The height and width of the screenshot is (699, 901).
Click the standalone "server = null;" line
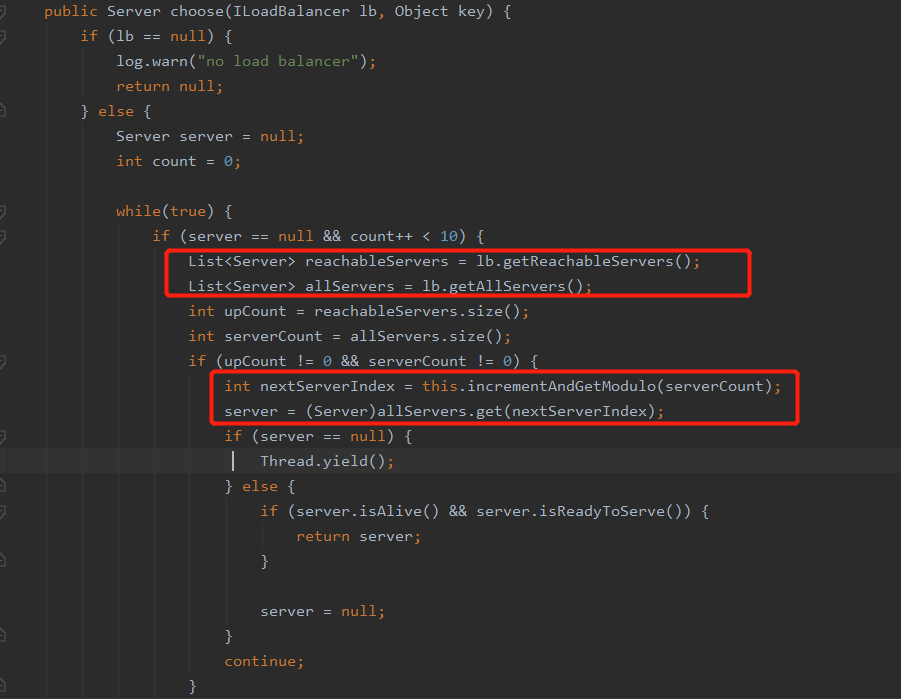pyautogui.click(x=322, y=612)
